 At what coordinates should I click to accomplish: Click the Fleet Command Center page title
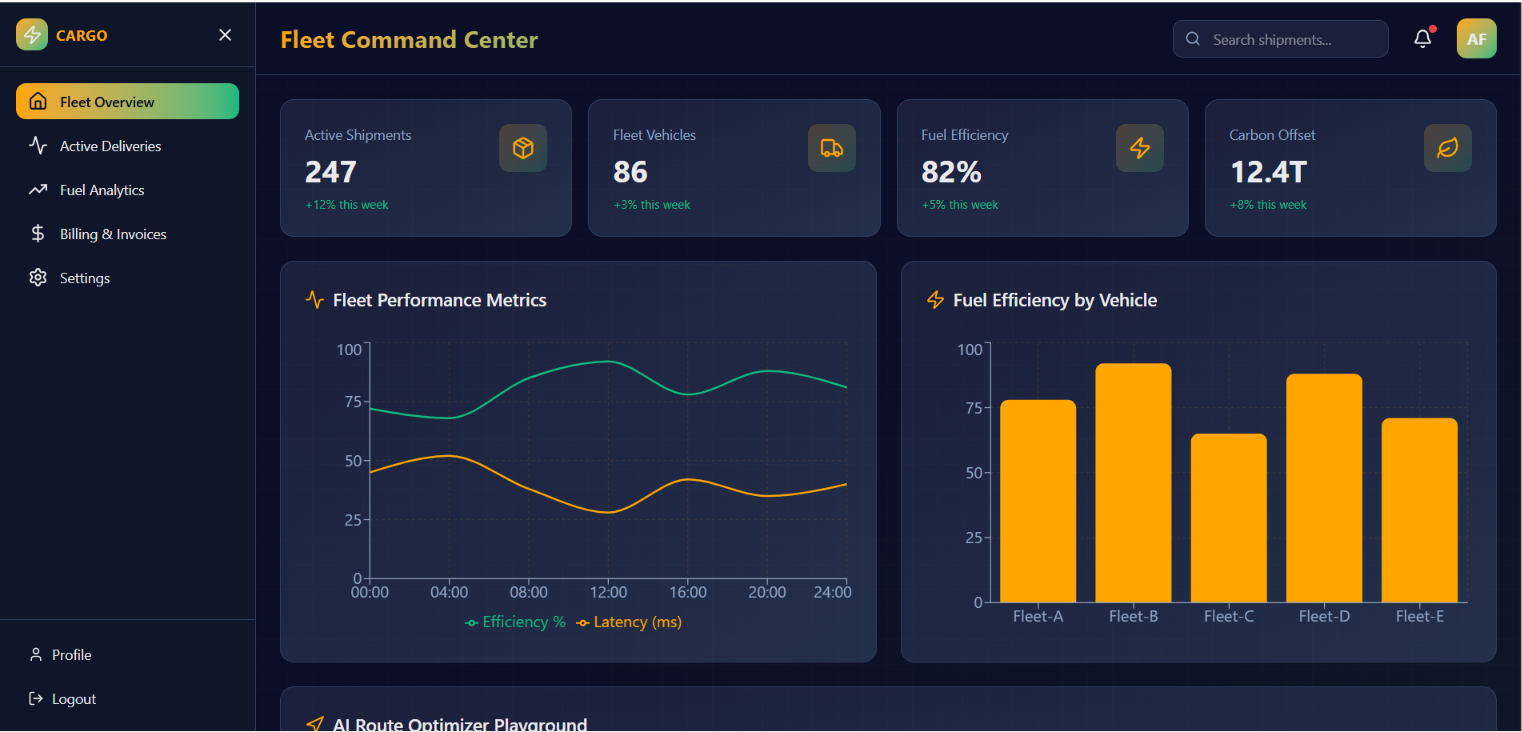[409, 40]
